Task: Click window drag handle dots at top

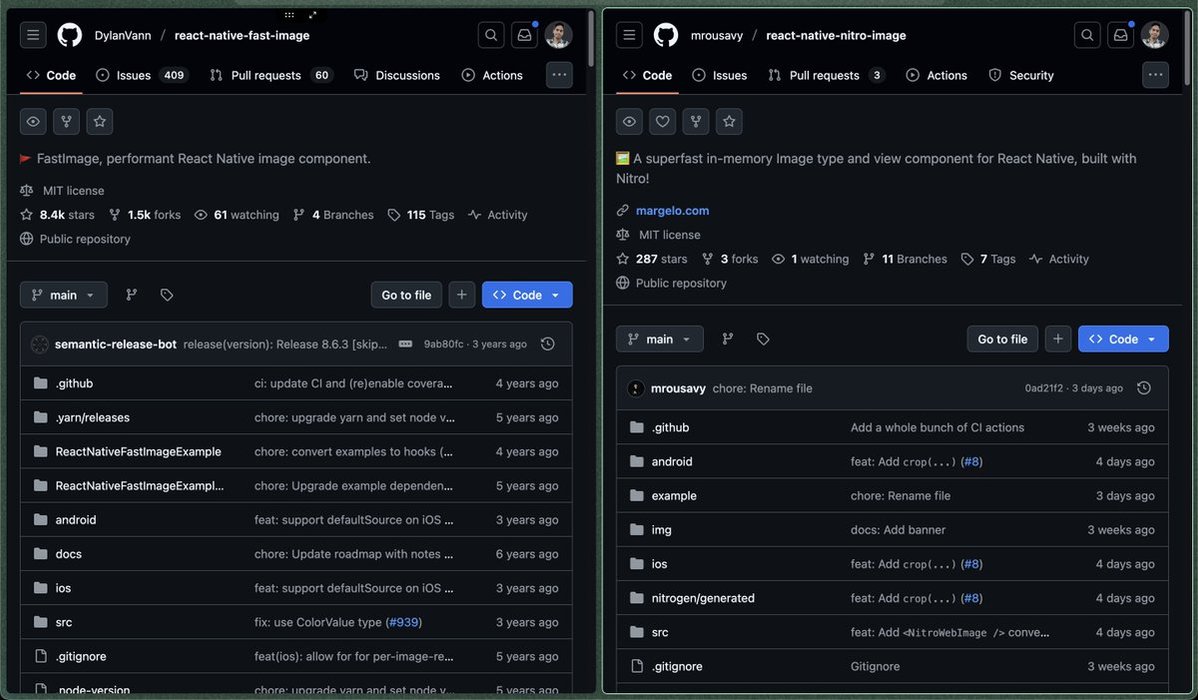Action: tap(289, 15)
